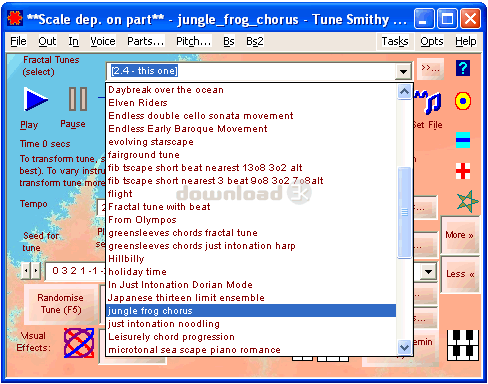This screenshot has height=384, width=488.
Task: Click the yellow and red circle icon
Action: [x=463, y=101]
